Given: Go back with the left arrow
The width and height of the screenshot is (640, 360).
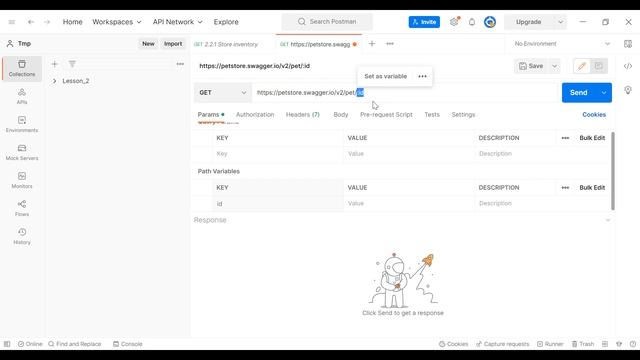Looking at the screenshot, I should tap(31, 22).
